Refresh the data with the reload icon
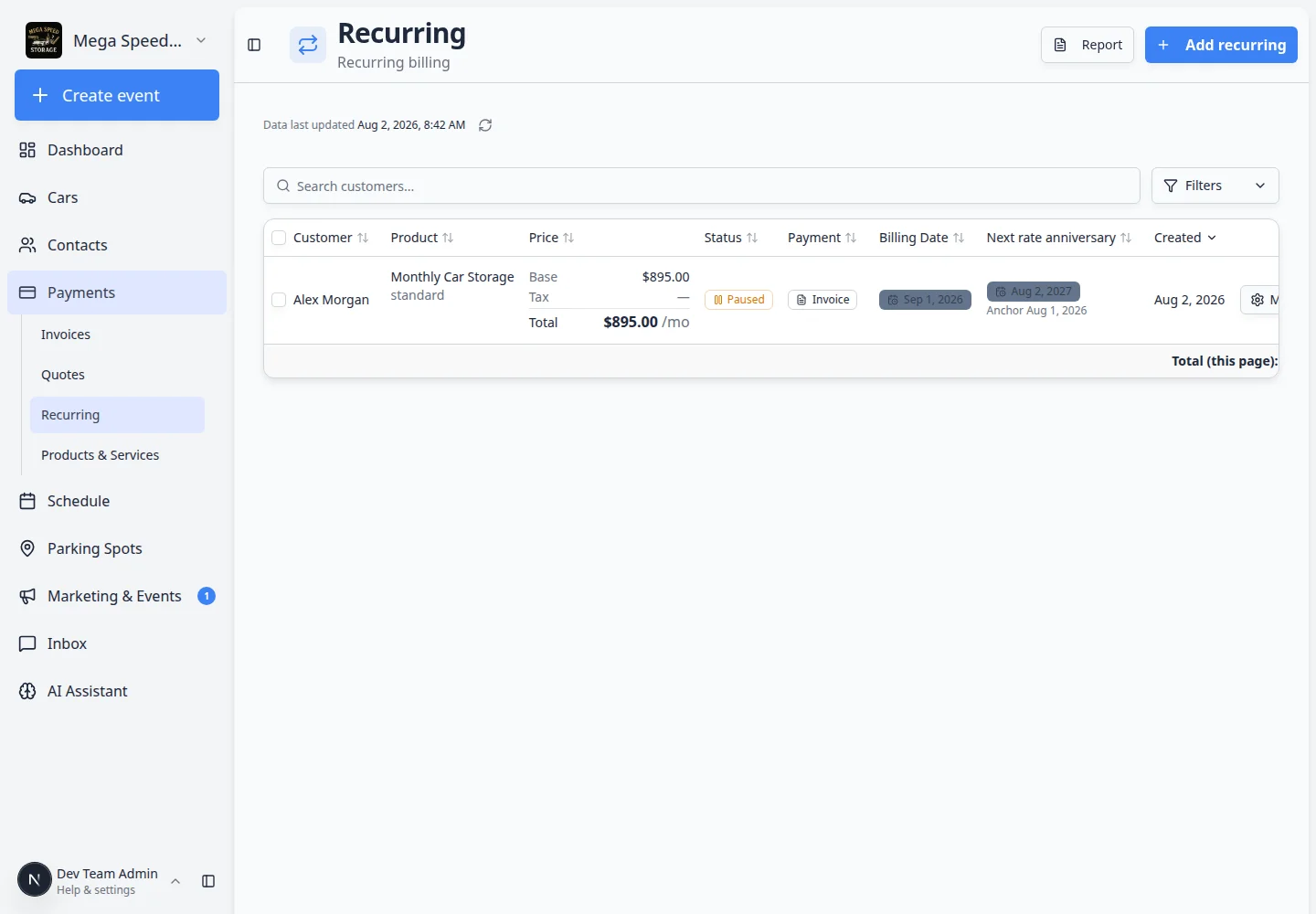1316x914 pixels. 485,125
